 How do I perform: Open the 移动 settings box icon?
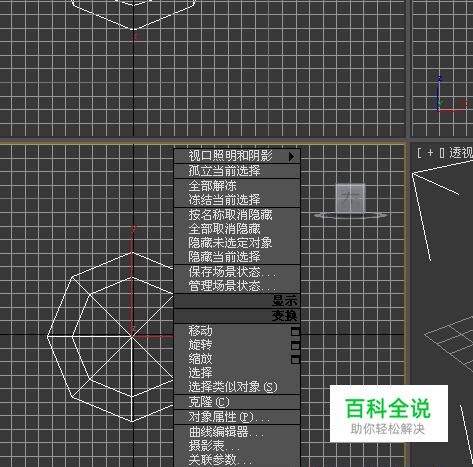point(295,332)
